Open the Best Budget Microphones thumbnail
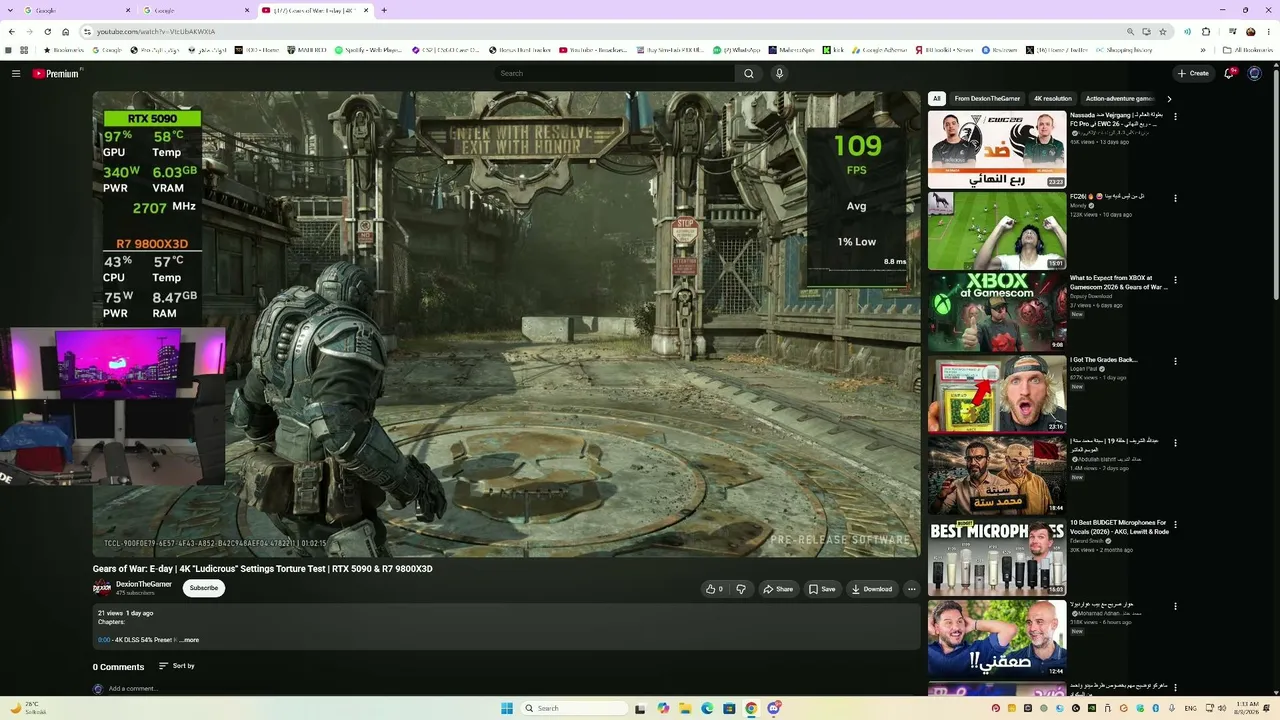 pyautogui.click(x=997, y=557)
